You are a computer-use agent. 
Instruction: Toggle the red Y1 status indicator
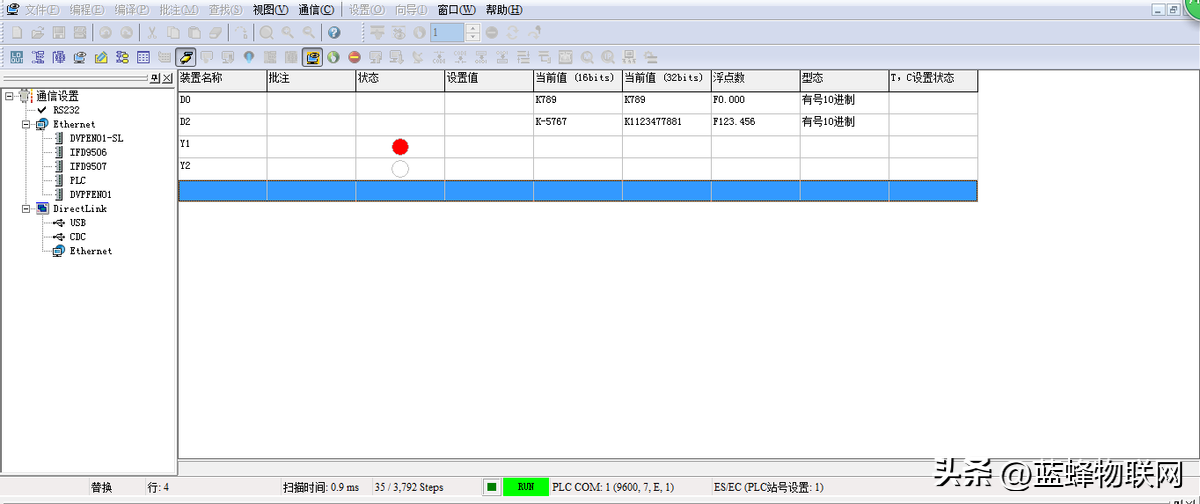(x=400, y=147)
